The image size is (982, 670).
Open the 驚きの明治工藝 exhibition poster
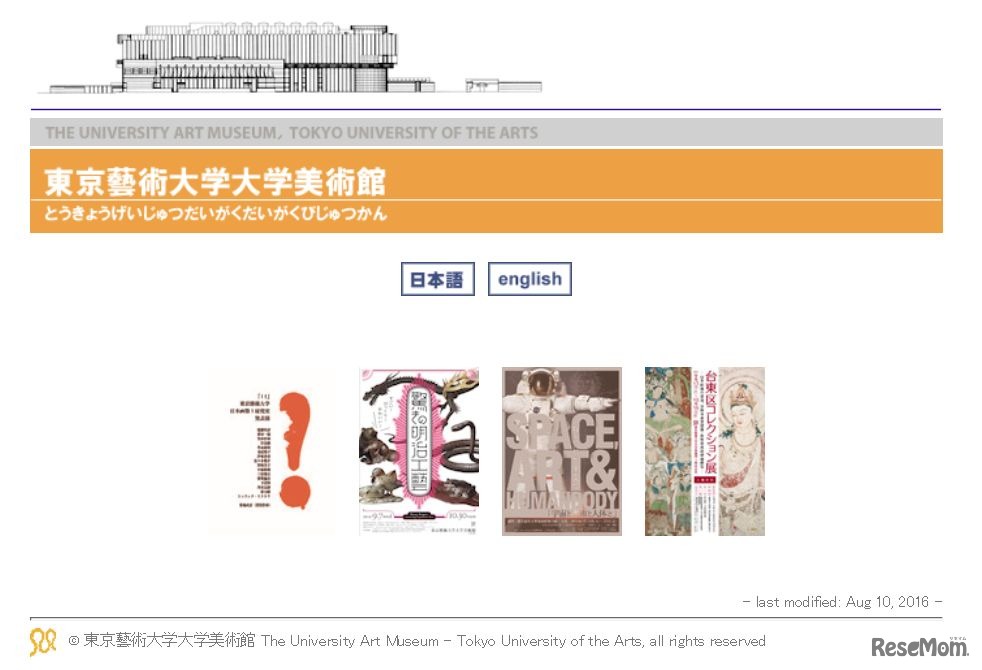(419, 451)
